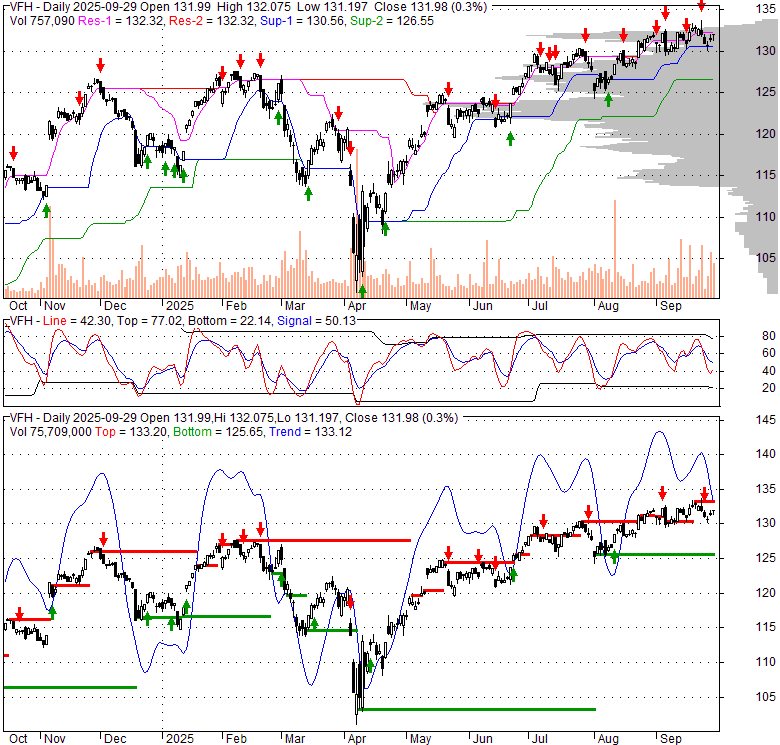Image resolution: width=780 pixels, height=745 pixels.
Task: Click the 125 label on the support-resistance chart axis
Action: pyautogui.click(x=766, y=92)
